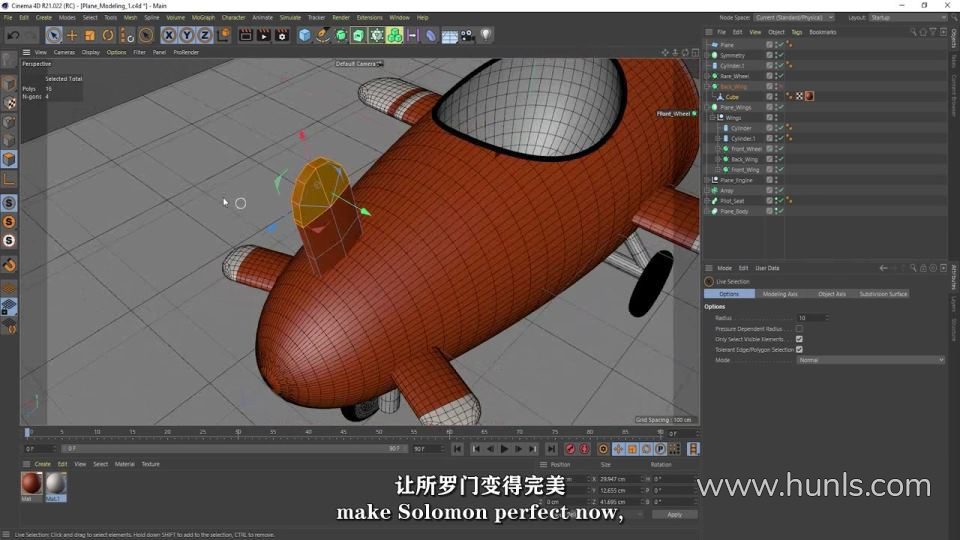Viewport: 960px width, 540px height.
Task: Switch to Subdivision Surface tab
Action: (883, 294)
